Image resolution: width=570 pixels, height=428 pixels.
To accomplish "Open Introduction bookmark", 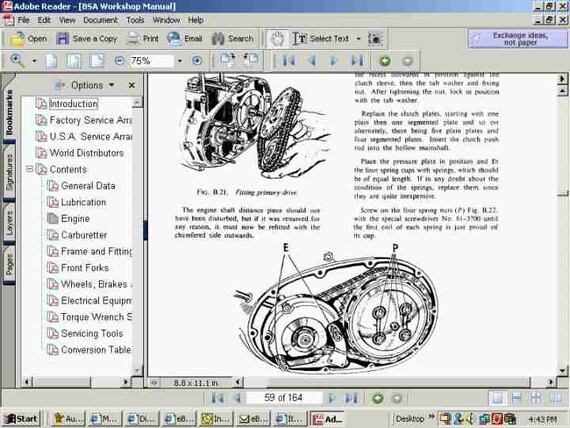I will pos(73,104).
